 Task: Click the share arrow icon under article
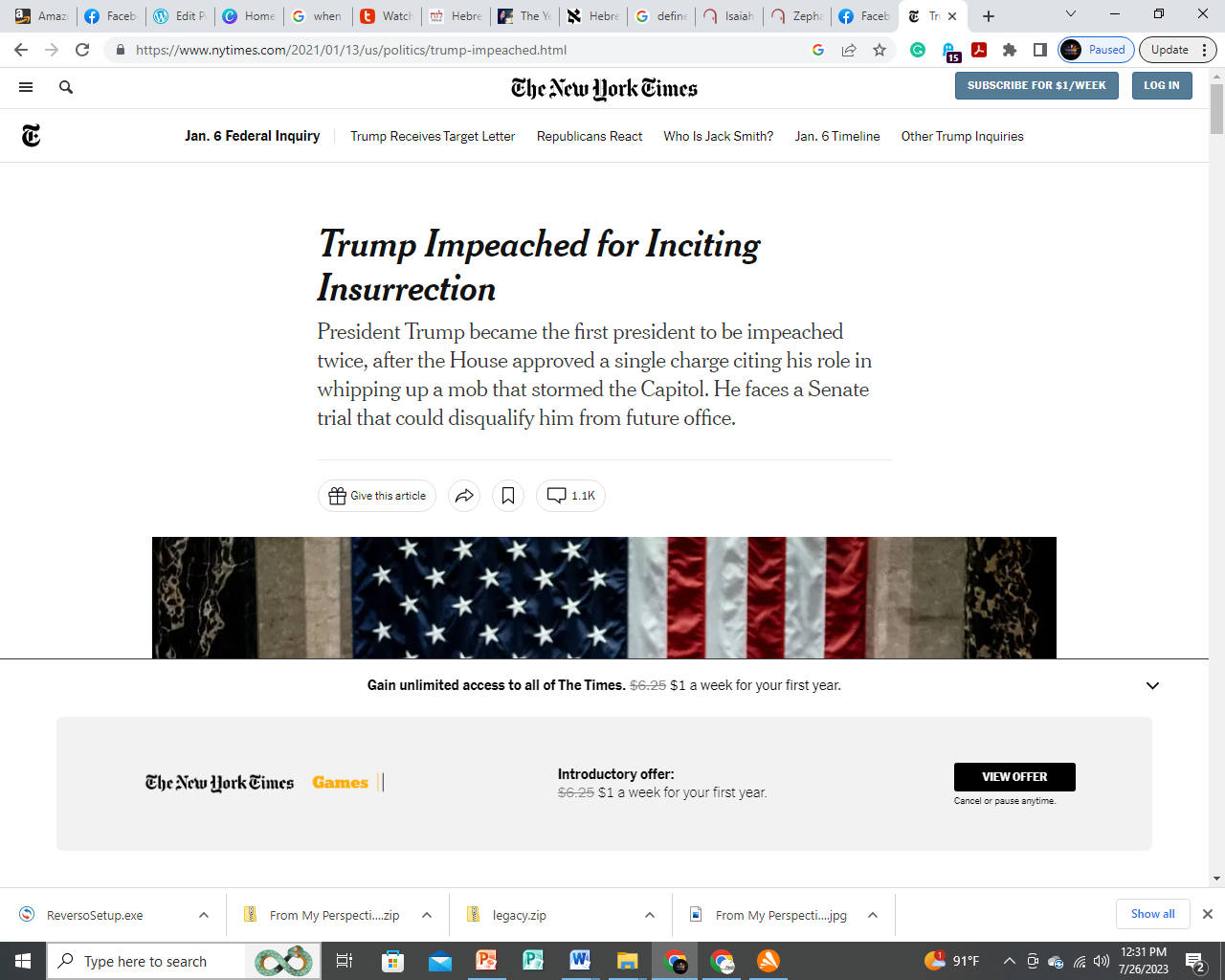(x=464, y=496)
